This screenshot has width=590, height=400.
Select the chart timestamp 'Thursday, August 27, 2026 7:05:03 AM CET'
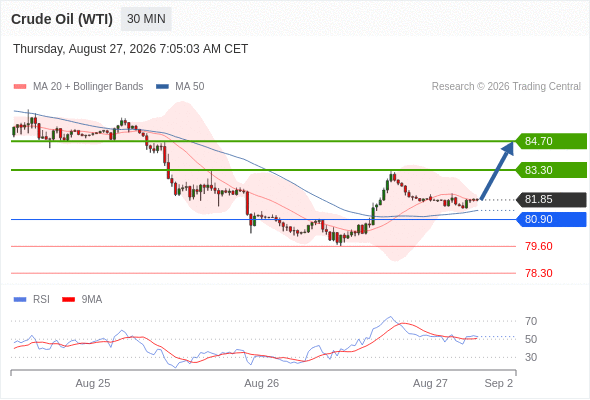click(131, 49)
